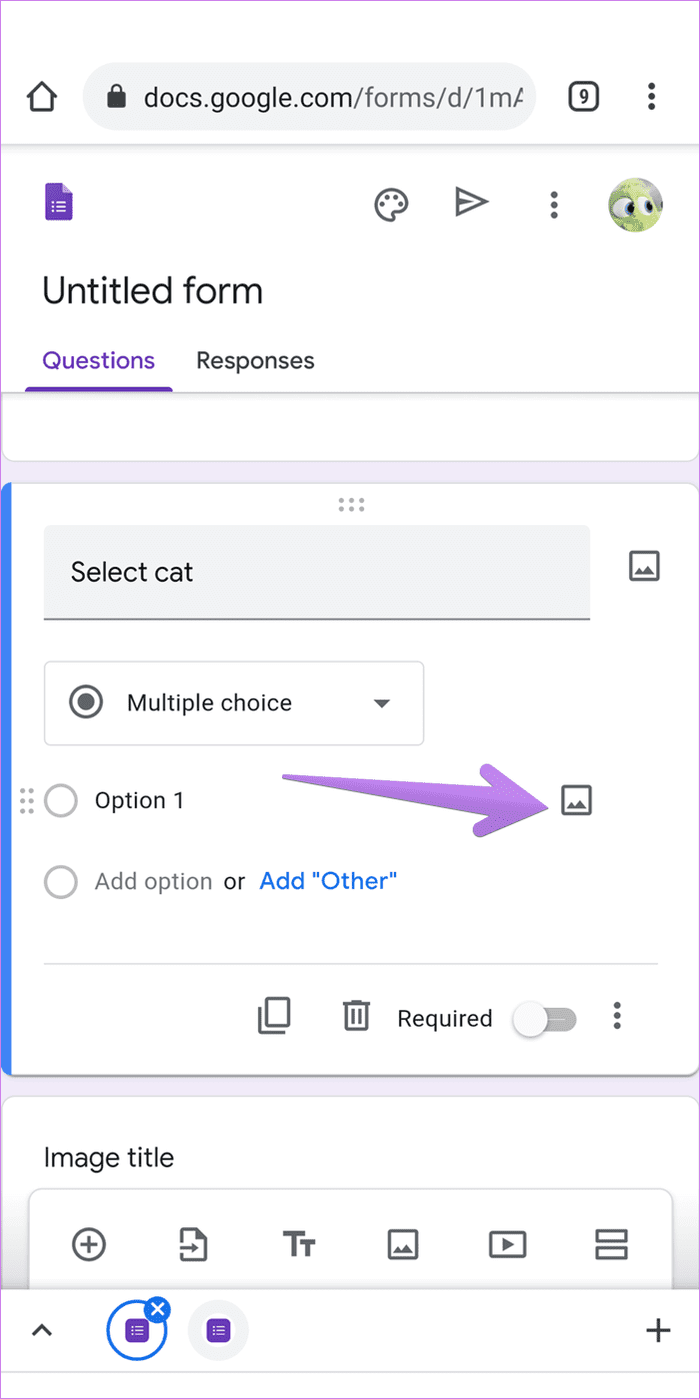700x1399 pixels.
Task: Delete the question using the trash icon
Action: (356, 1017)
